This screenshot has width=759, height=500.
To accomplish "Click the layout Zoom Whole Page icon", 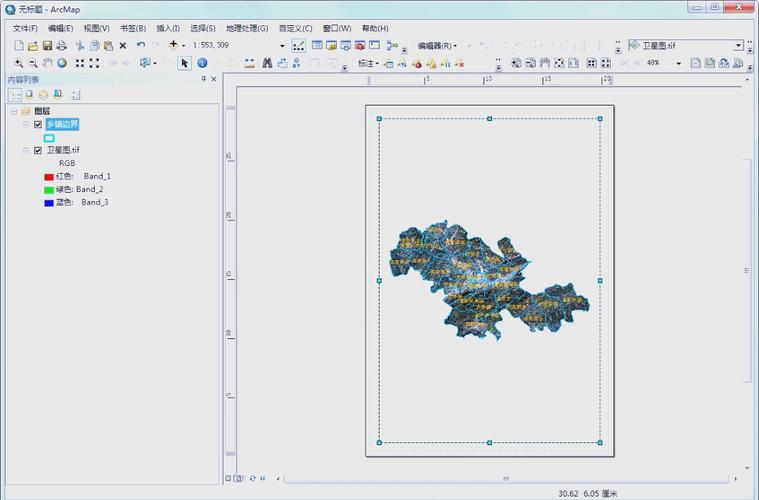I will point(559,63).
